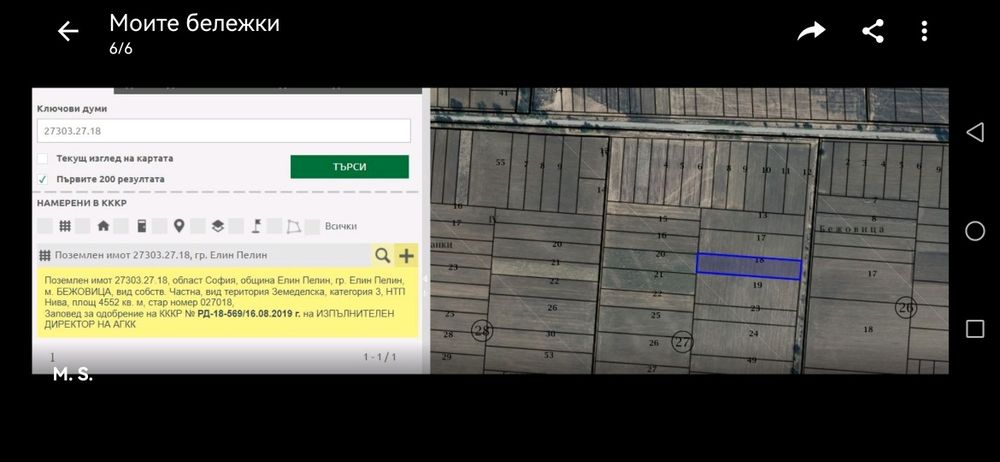Image resolution: width=1000 pixels, height=462 pixels.
Task: Click parcel 49 on the map
Action: click(752, 361)
